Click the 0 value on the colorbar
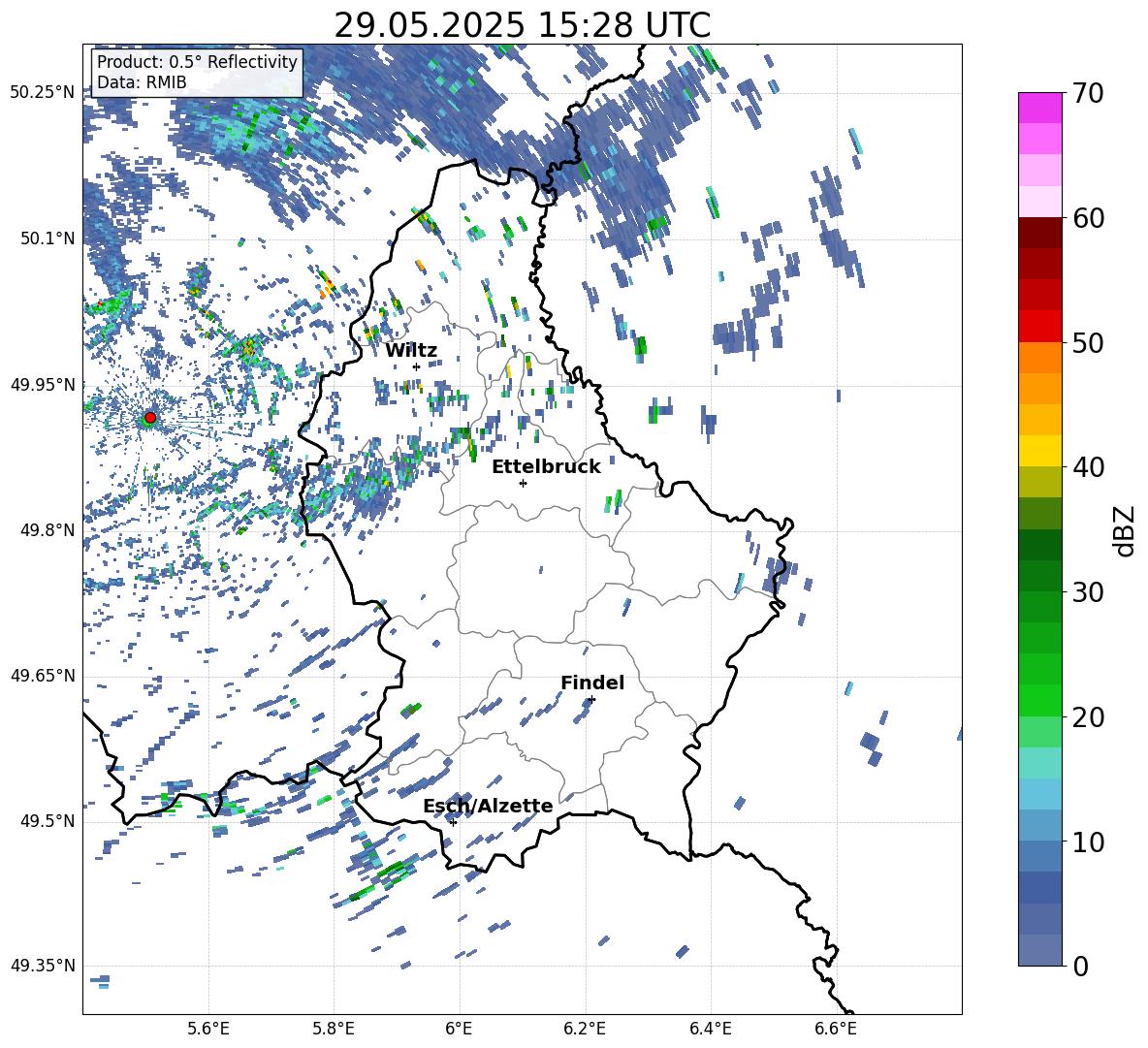This screenshot has width=1148, height=1048. 1081,966
